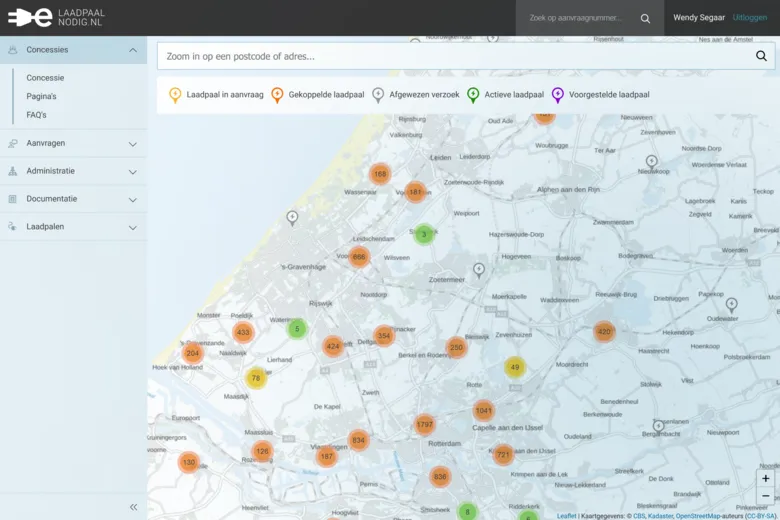Click the postcode or address search field

point(450,57)
